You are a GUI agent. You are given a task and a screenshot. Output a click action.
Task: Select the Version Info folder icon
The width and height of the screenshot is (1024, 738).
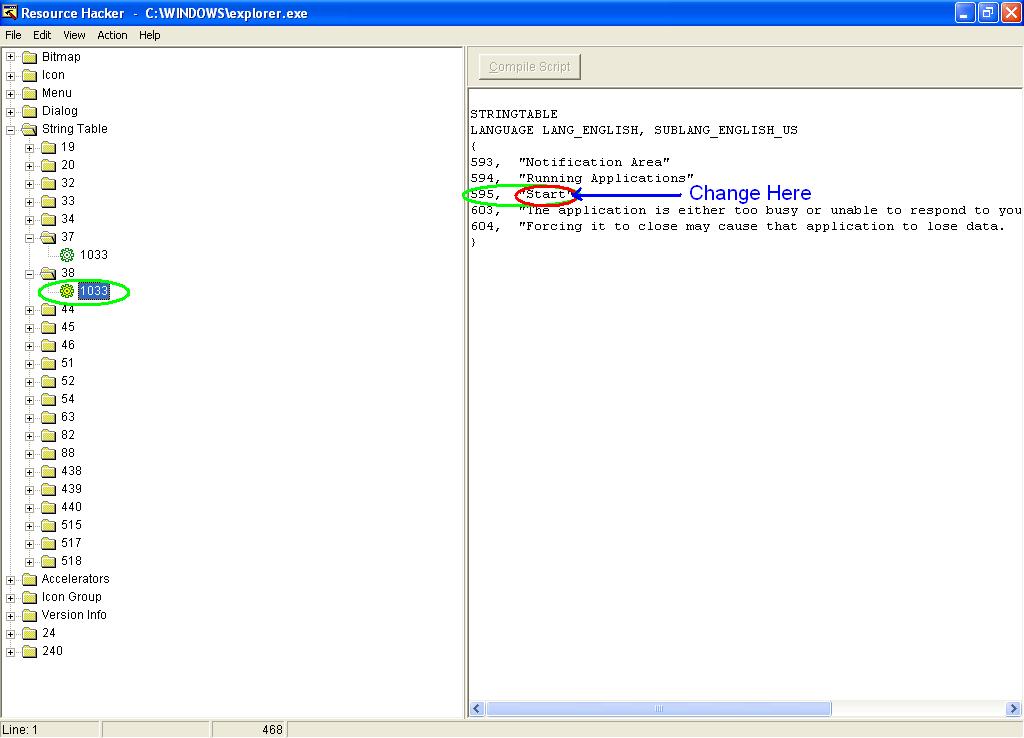[x=29, y=615]
